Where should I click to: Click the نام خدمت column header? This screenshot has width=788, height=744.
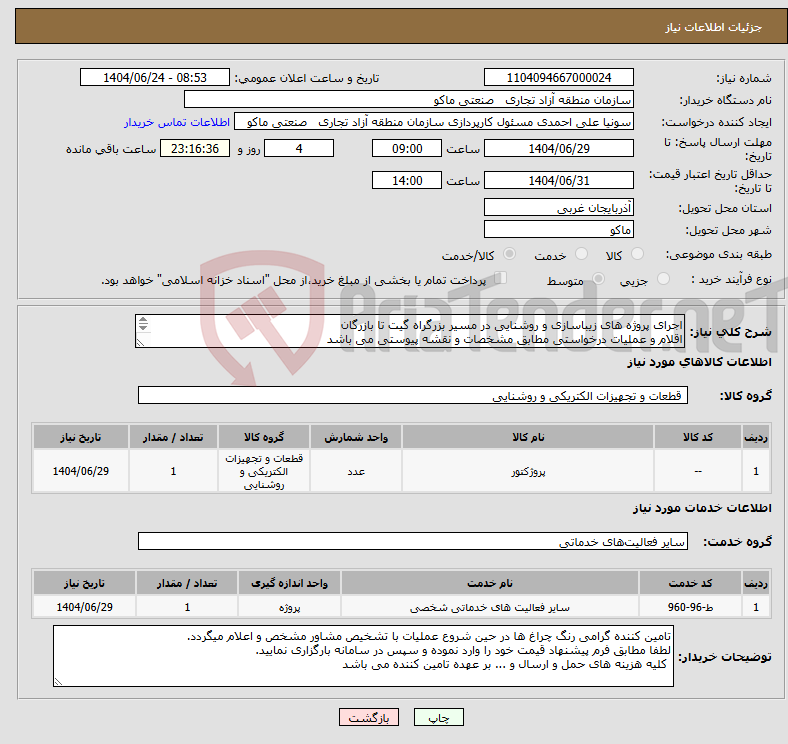pos(490,583)
